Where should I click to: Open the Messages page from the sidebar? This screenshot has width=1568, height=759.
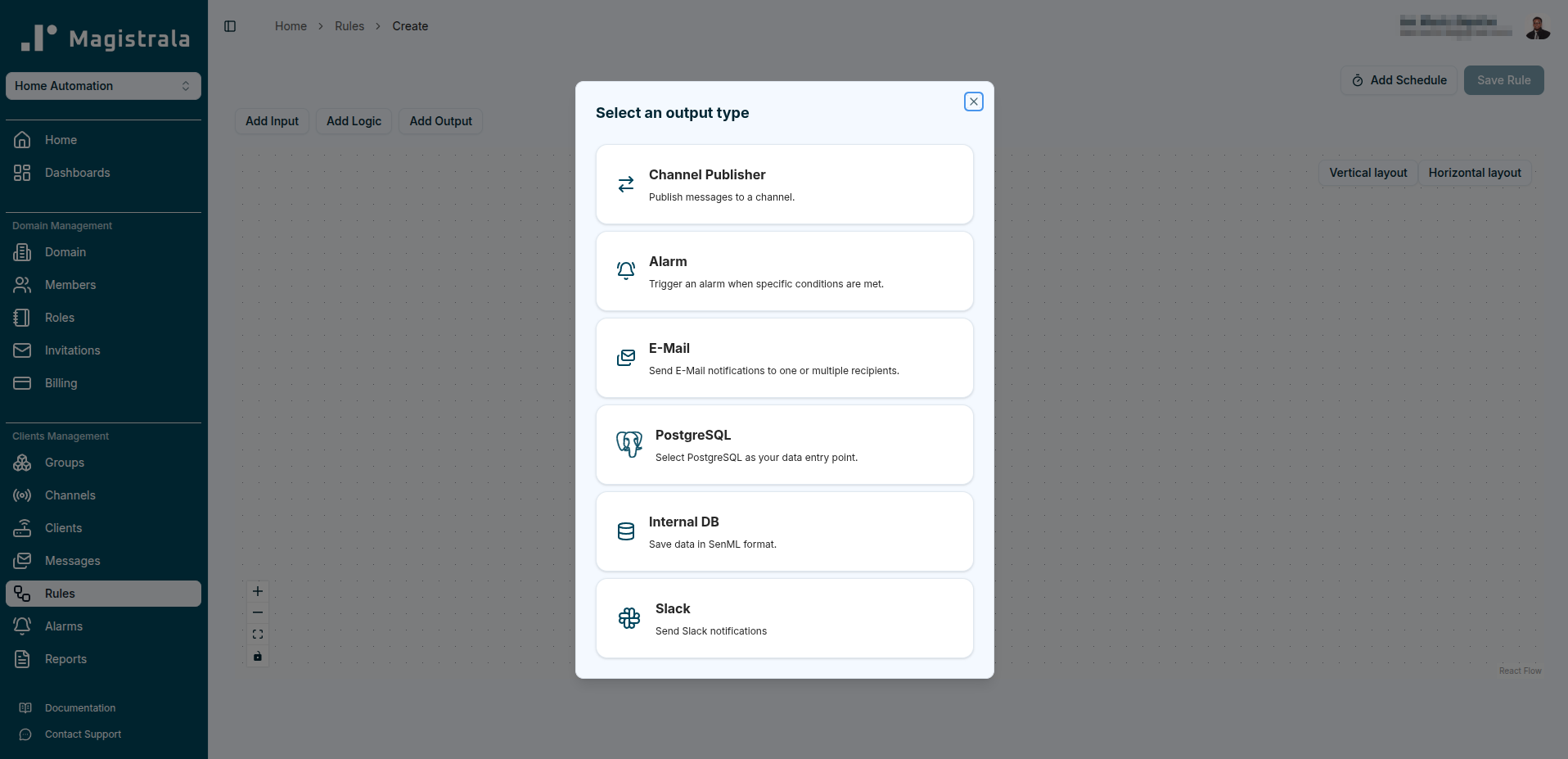tap(72, 560)
